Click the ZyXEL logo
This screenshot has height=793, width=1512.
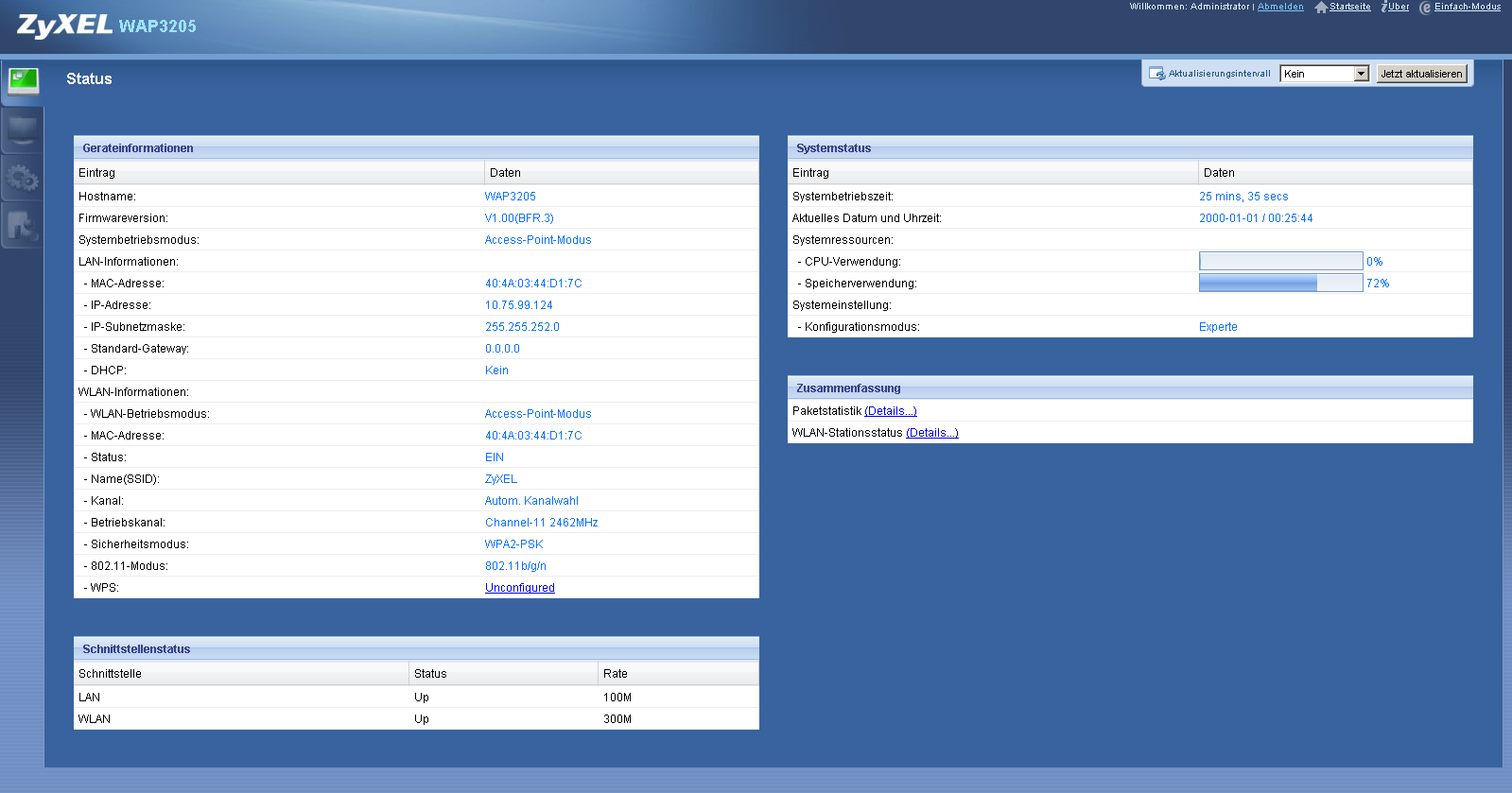pyautogui.click(x=64, y=26)
